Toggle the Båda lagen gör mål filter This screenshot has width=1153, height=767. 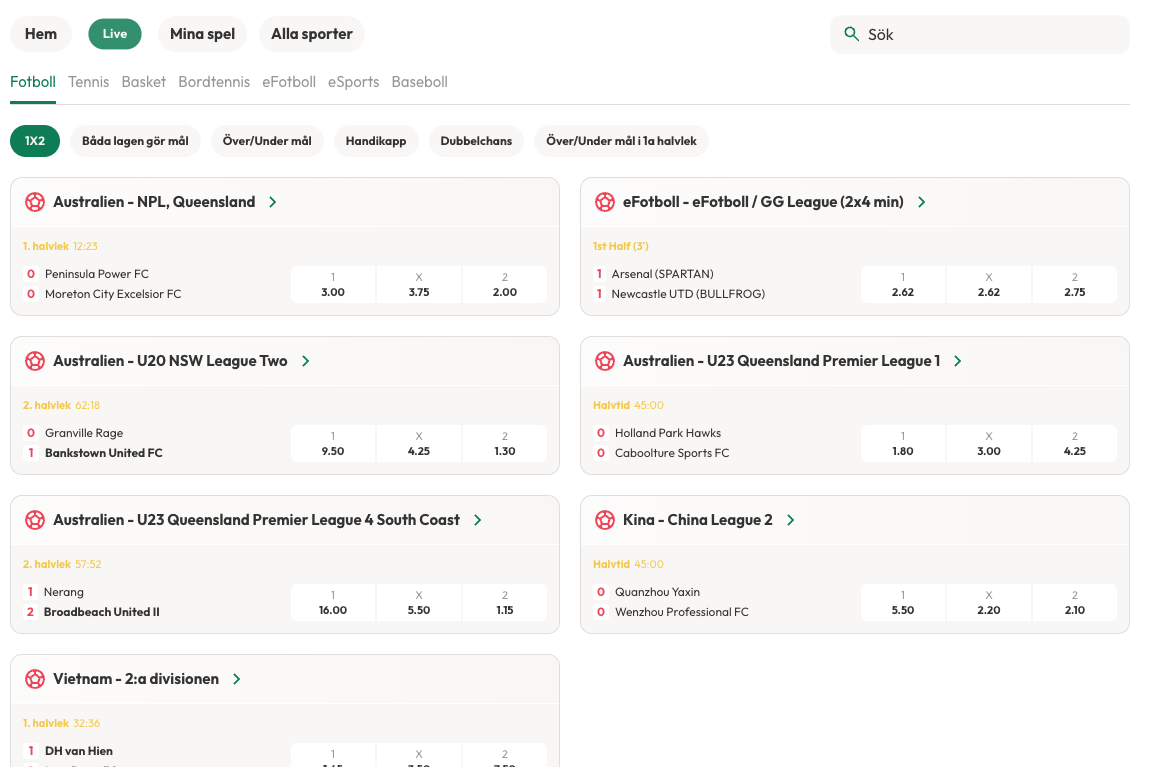click(135, 141)
